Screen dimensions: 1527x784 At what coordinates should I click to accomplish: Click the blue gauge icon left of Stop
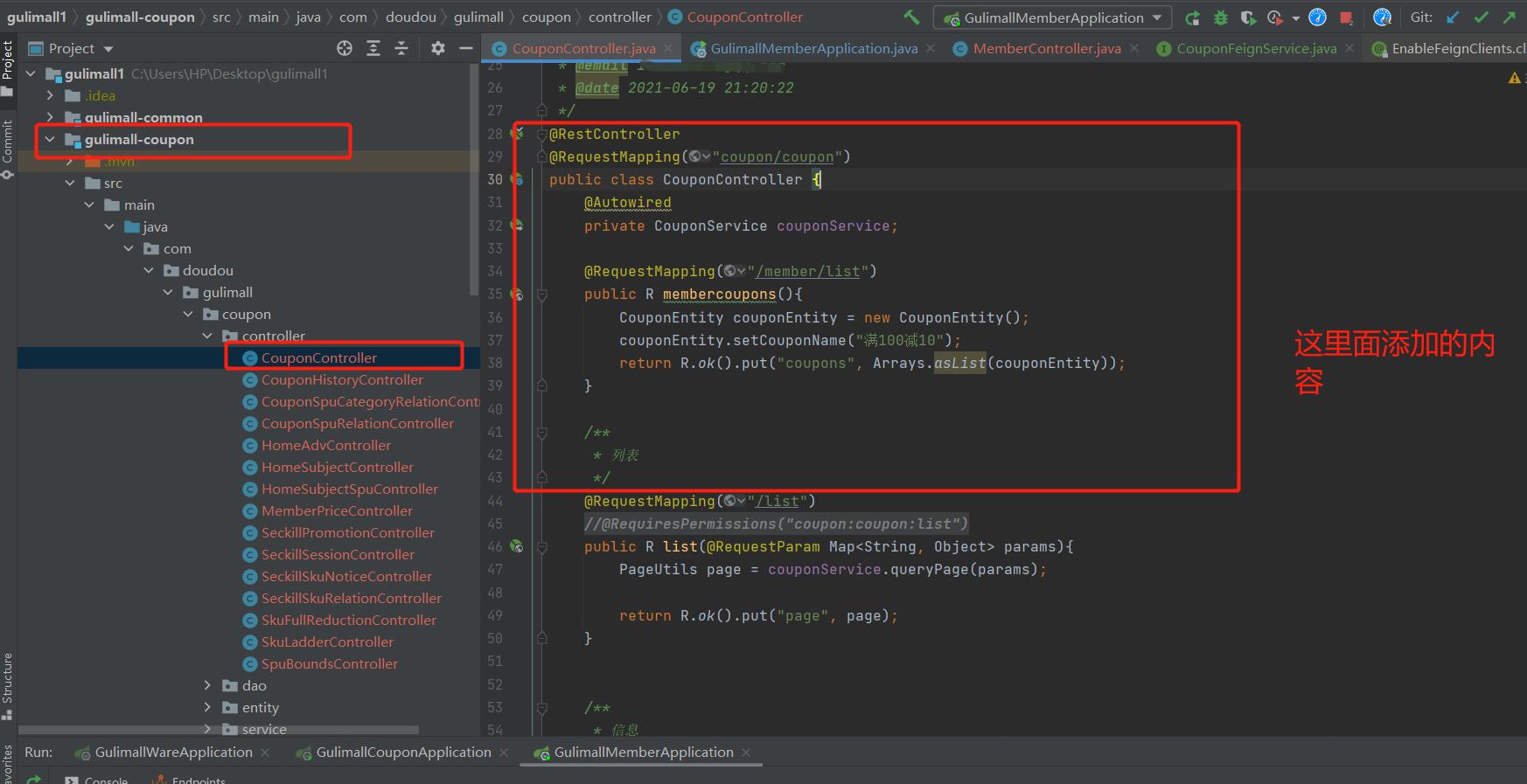tap(1318, 17)
